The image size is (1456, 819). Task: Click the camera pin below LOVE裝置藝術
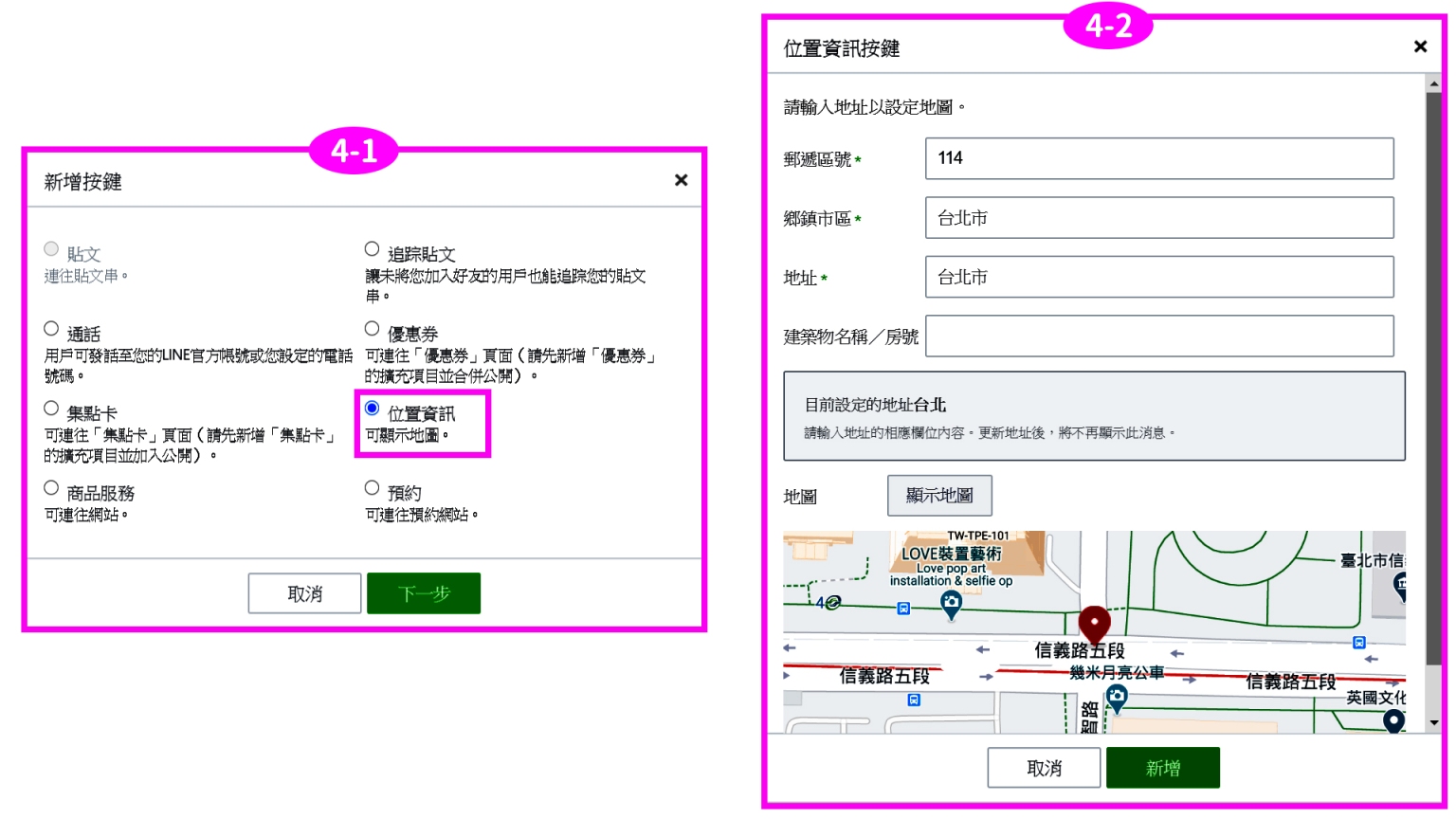tap(951, 603)
